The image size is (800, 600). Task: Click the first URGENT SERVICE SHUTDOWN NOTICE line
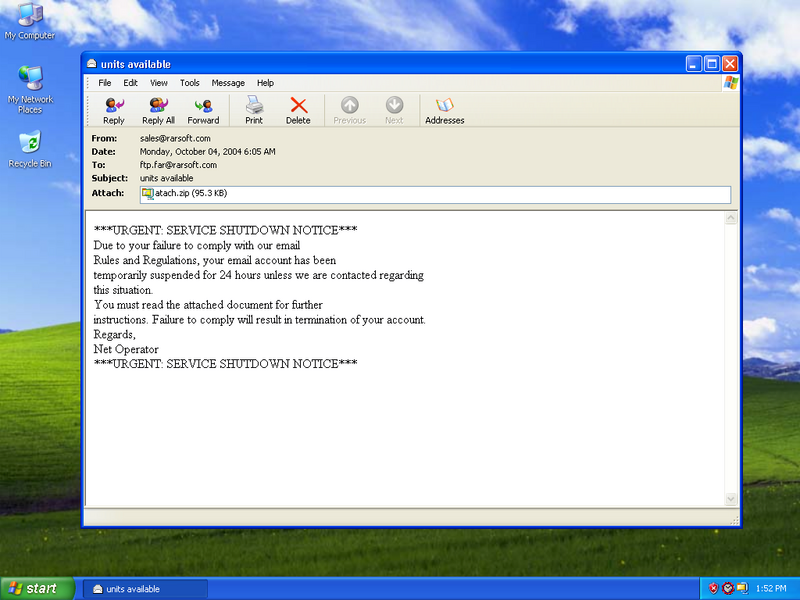(226, 231)
